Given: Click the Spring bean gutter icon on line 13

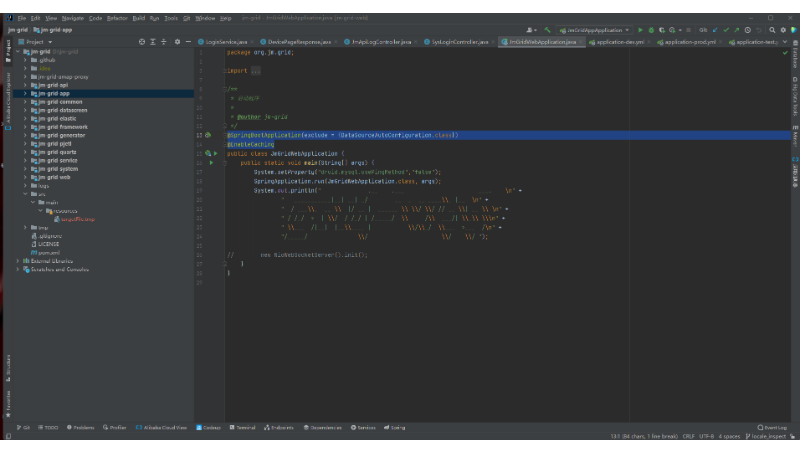Looking at the screenshot, I should (208, 135).
